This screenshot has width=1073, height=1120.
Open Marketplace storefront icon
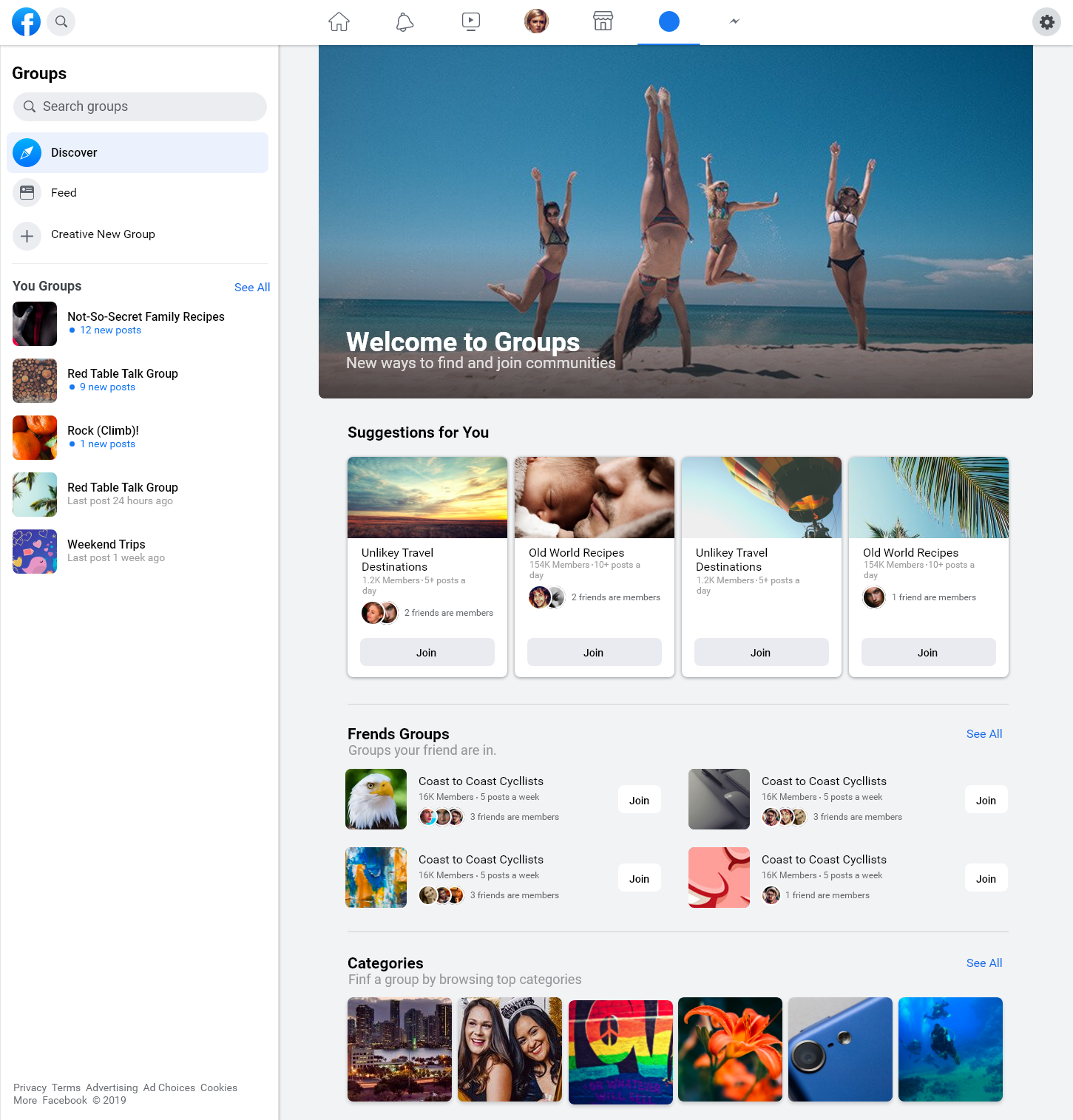(603, 21)
